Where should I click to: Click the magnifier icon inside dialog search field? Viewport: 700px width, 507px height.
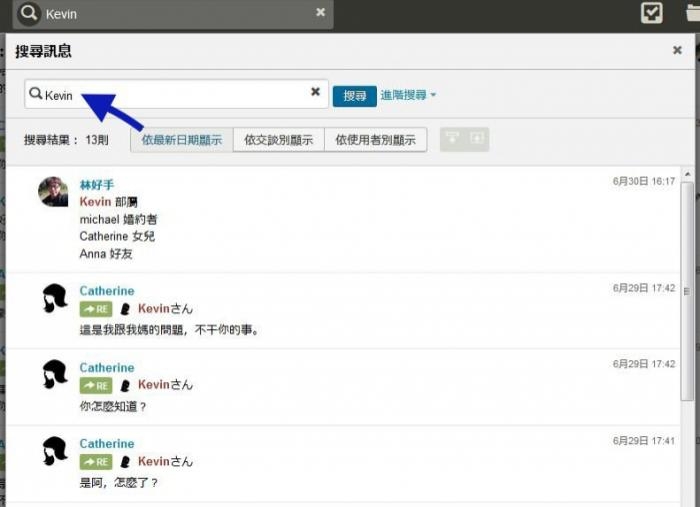coord(35,94)
